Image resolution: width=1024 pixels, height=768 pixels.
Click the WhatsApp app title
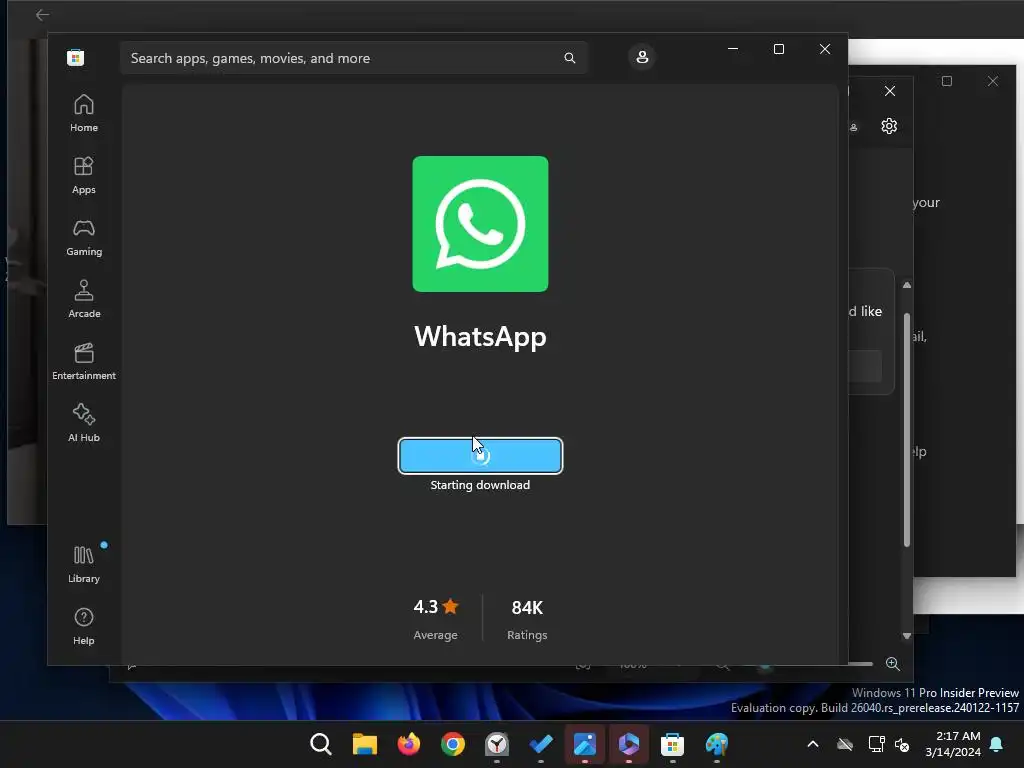click(x=480, y=336)
